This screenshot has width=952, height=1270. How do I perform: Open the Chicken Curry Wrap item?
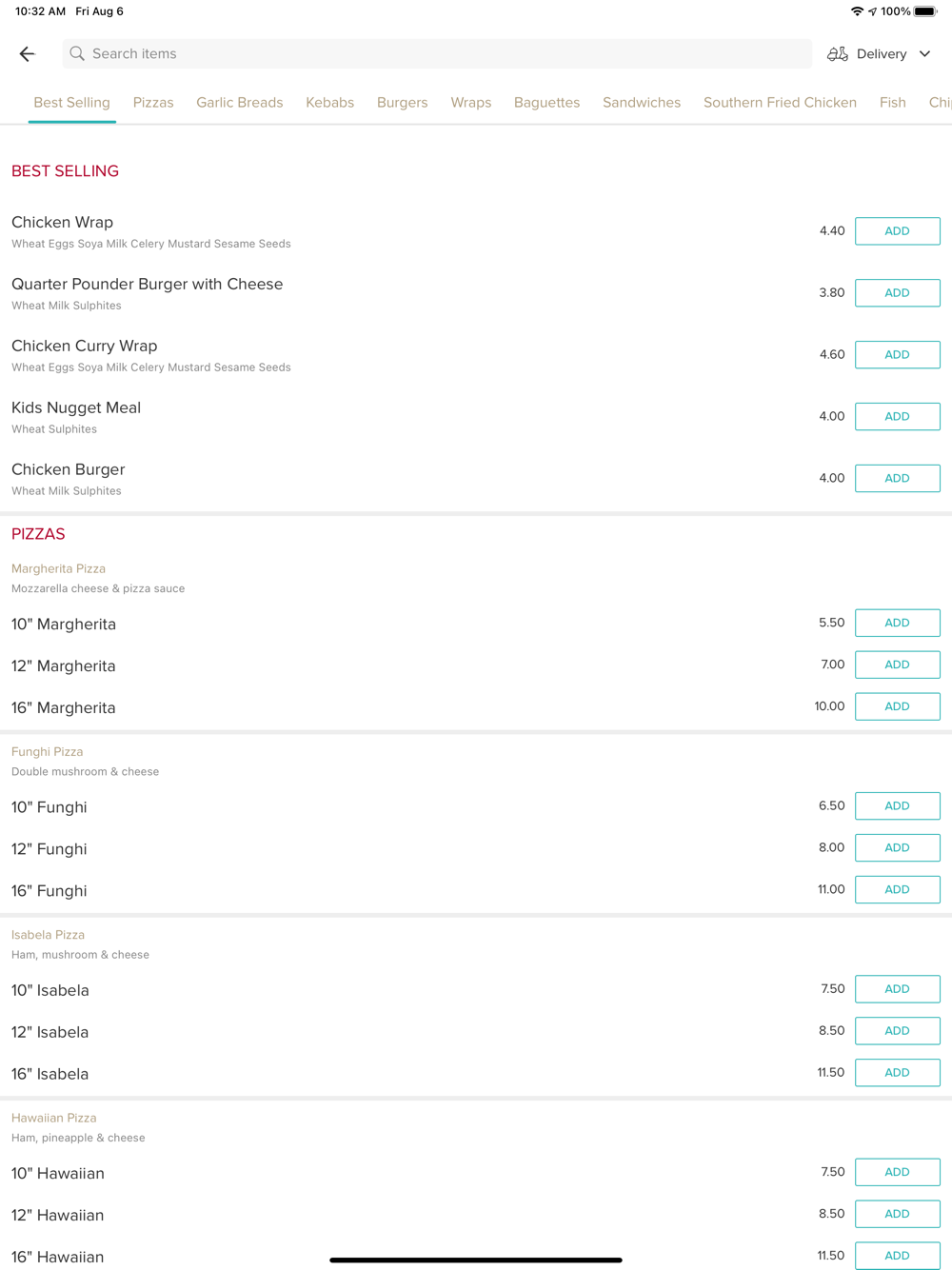[85, 347]
